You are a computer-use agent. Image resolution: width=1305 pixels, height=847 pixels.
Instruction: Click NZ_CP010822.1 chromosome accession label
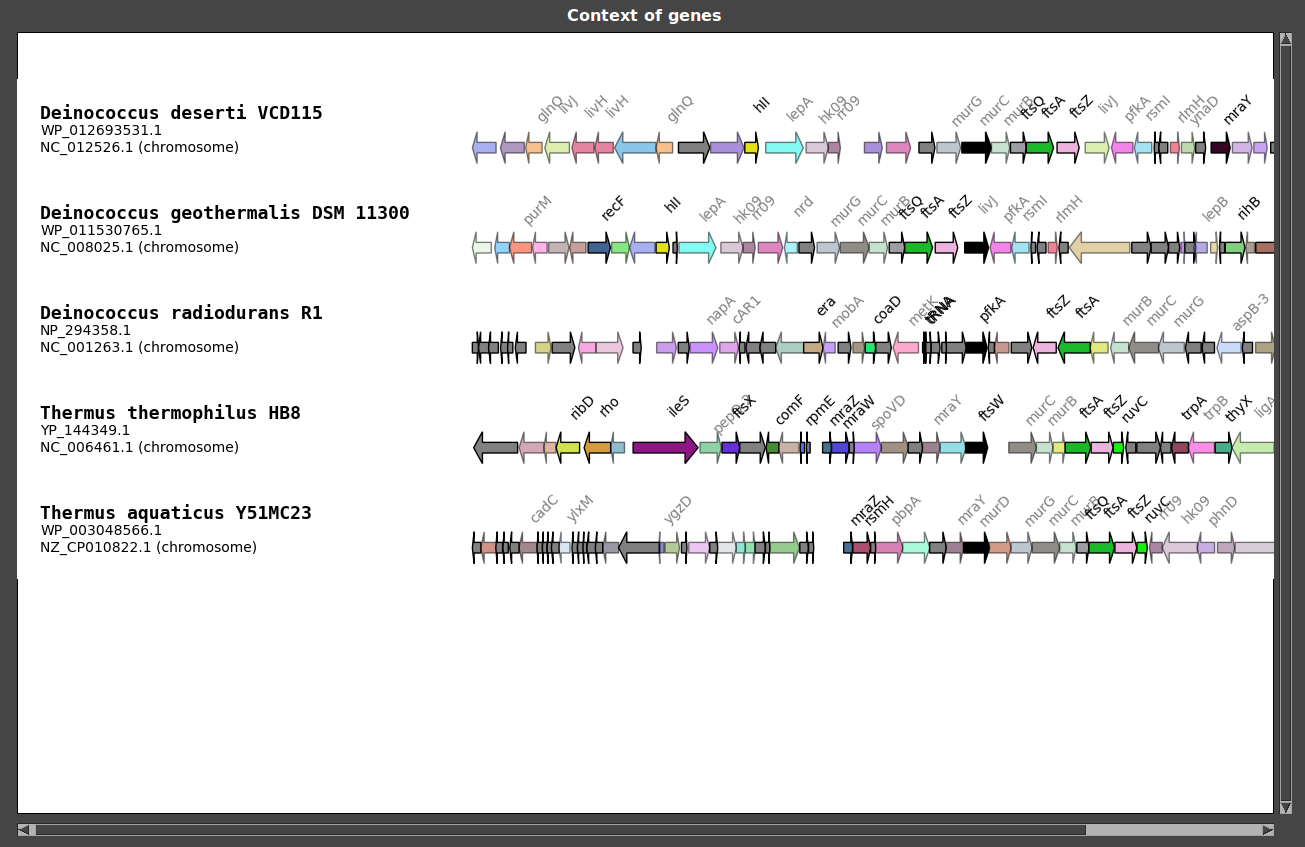point(148,547)
